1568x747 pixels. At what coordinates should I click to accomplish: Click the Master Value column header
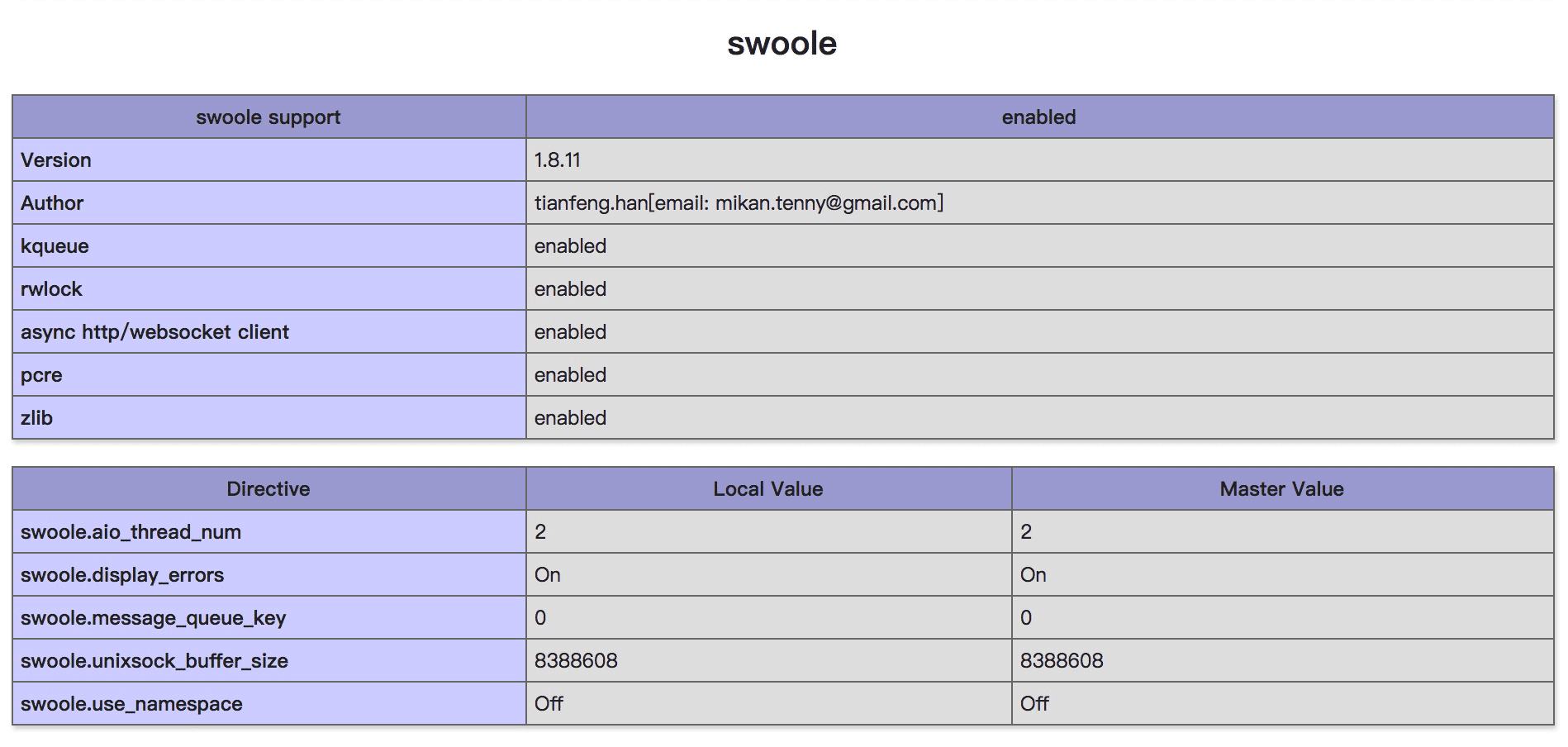tap(1281, 489)
